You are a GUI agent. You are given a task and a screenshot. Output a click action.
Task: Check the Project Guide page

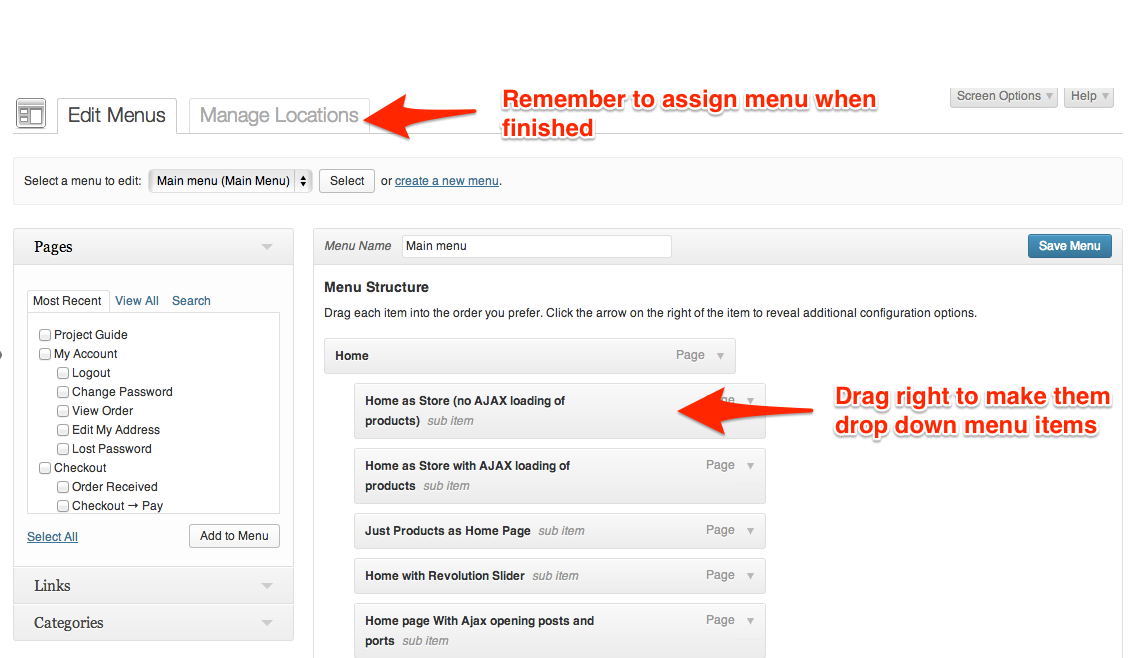[x=45, y=335]
